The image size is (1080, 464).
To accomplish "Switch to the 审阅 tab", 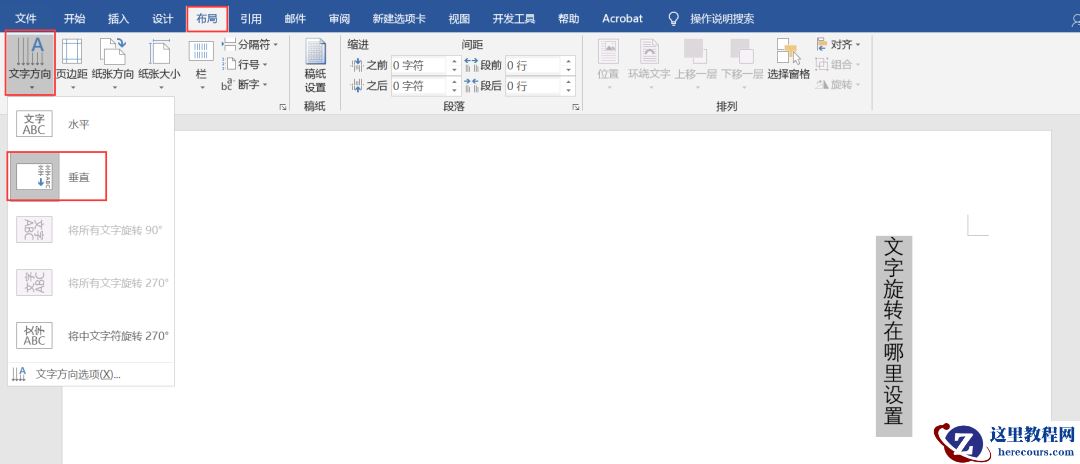I will (x=339, y=19).
